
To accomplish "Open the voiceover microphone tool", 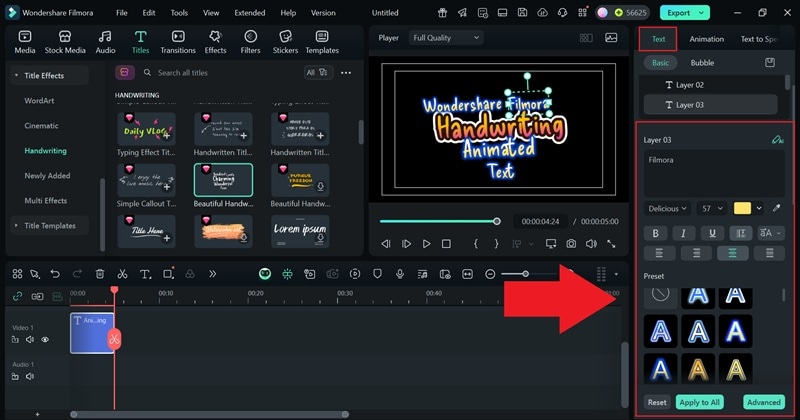I will click(400, 274).
